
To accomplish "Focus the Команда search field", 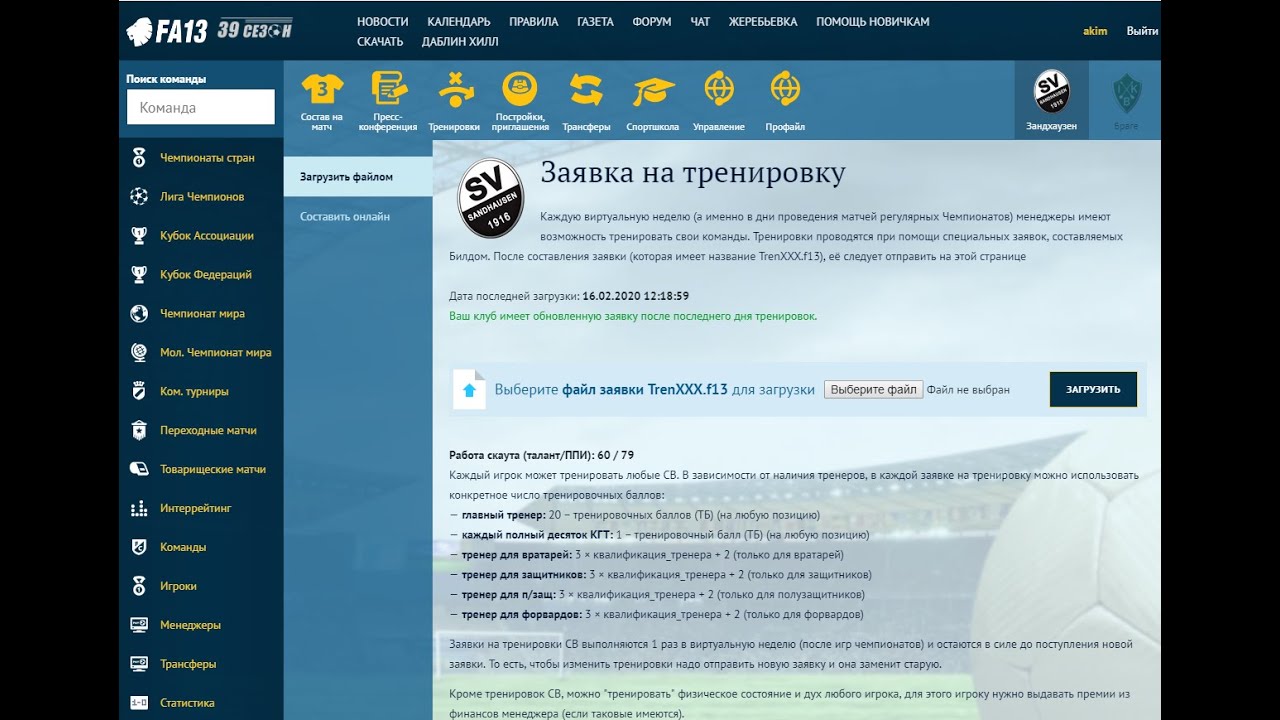I will (201, 107).
